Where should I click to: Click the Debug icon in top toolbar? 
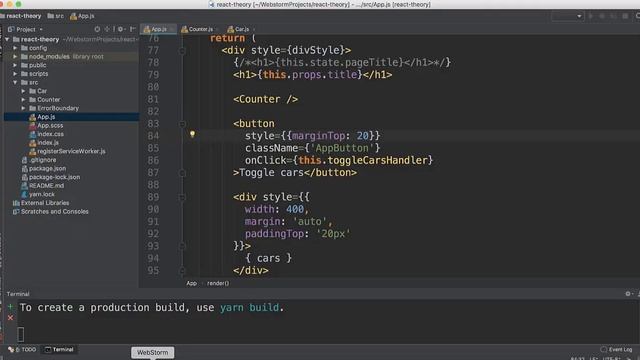[x=602, y=16]
